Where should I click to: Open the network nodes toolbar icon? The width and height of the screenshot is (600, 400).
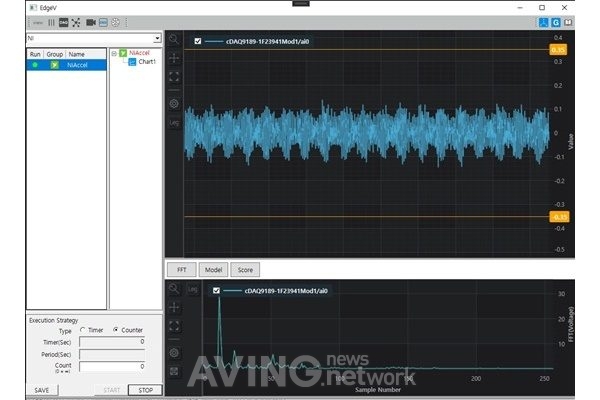(76, 23)
